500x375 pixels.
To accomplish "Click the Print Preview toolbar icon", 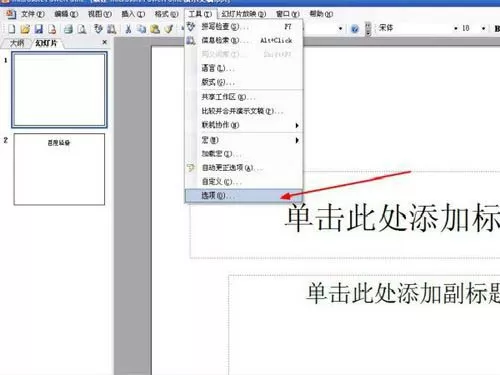I will point(82,29).
